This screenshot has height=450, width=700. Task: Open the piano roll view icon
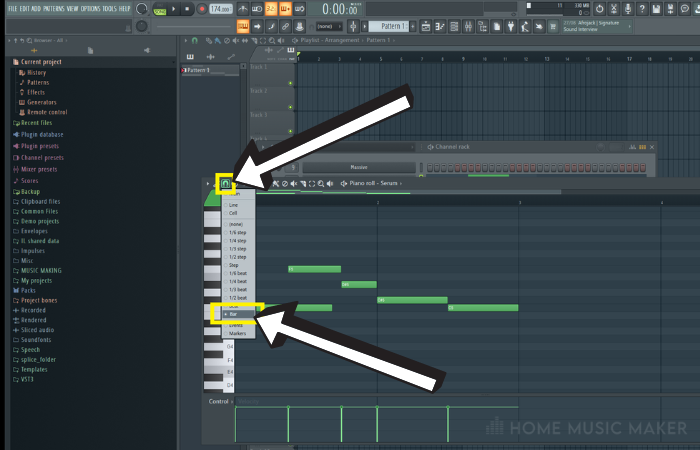(x=440, y=27)
